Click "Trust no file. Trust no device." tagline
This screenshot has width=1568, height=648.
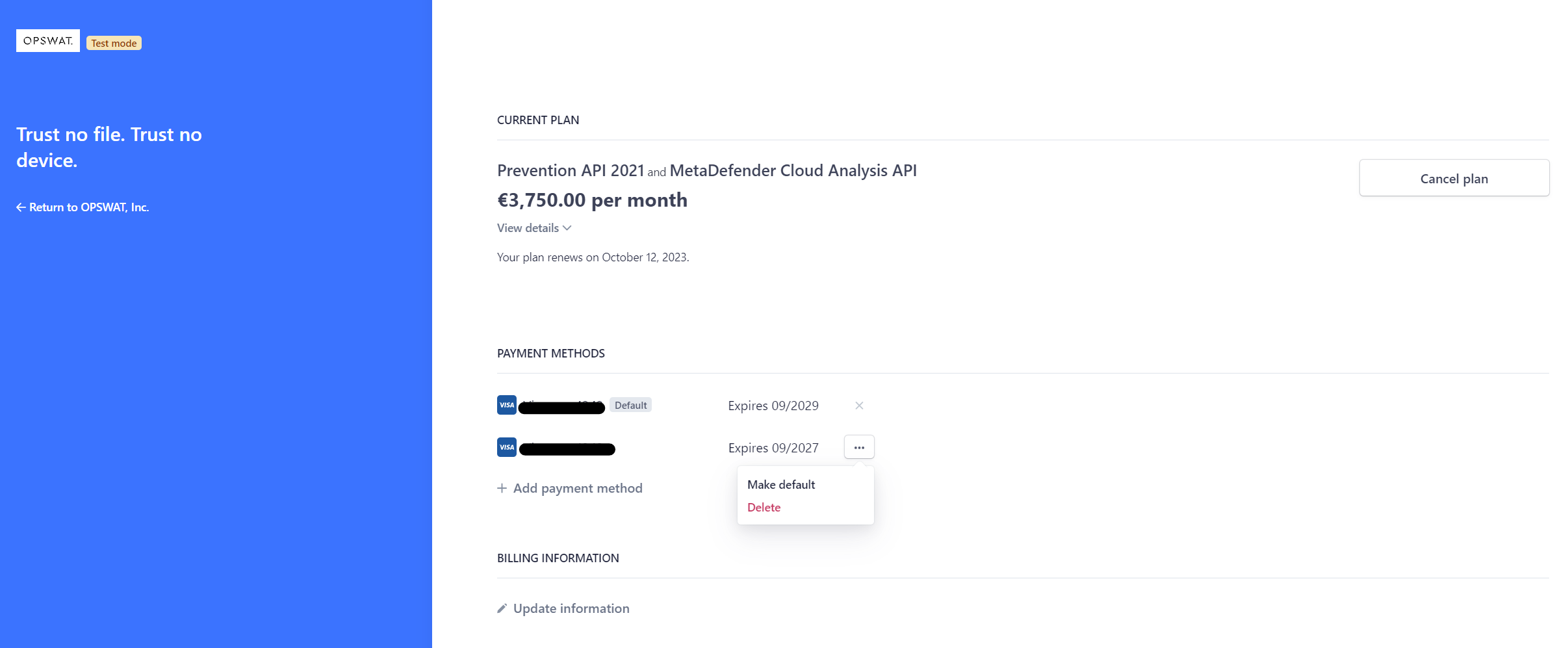point(109,148)
